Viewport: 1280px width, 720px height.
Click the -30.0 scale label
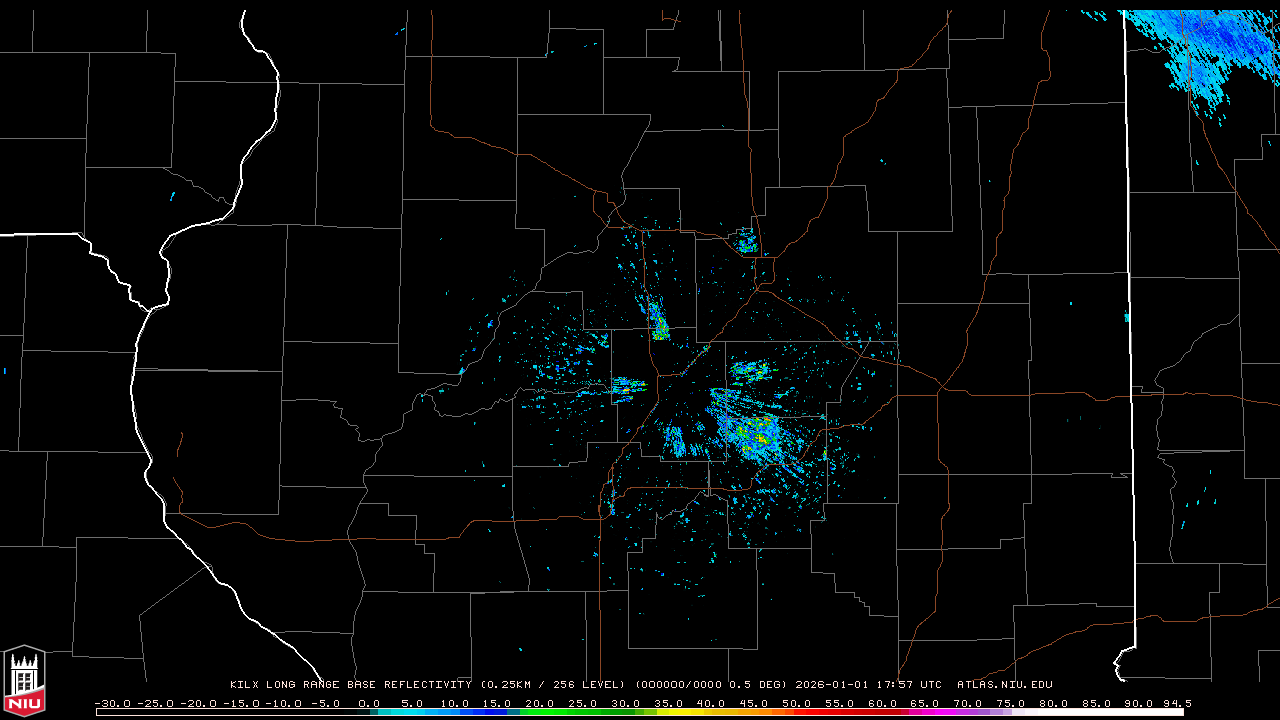111,703
